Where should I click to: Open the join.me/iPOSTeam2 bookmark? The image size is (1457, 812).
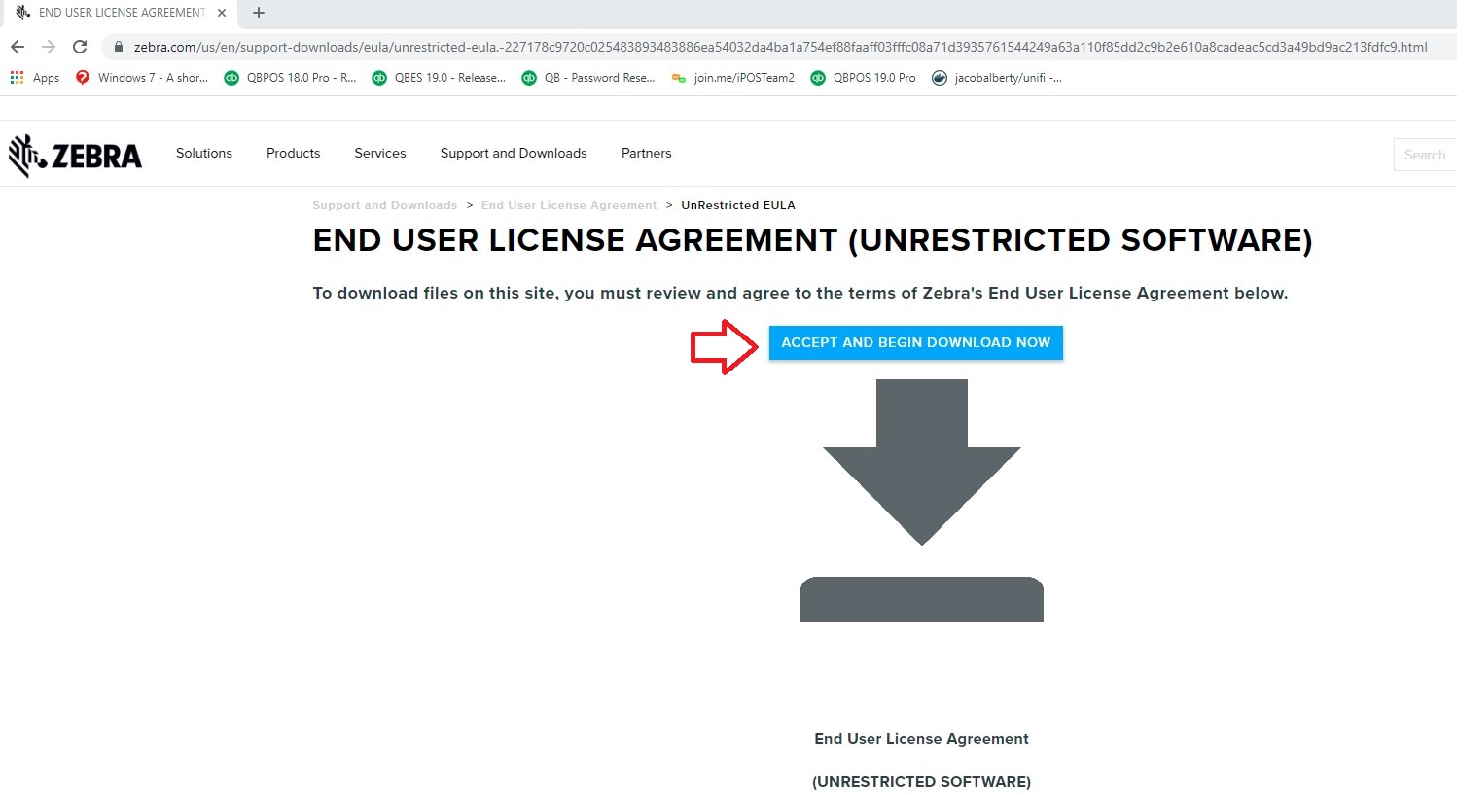point(733,78)
